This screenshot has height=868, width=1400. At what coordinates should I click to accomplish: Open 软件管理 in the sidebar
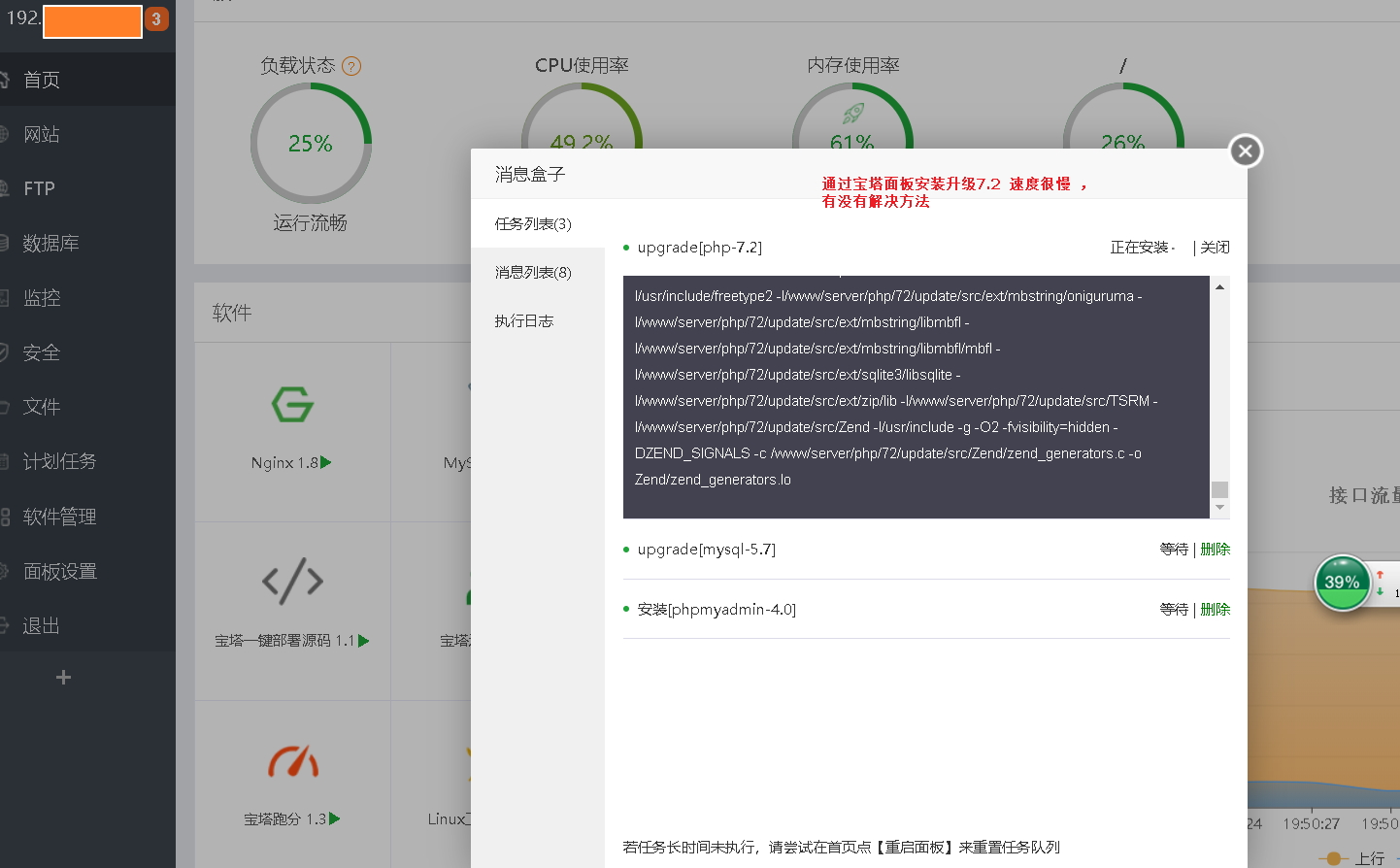pyautogui.click(x=59, y=517)
